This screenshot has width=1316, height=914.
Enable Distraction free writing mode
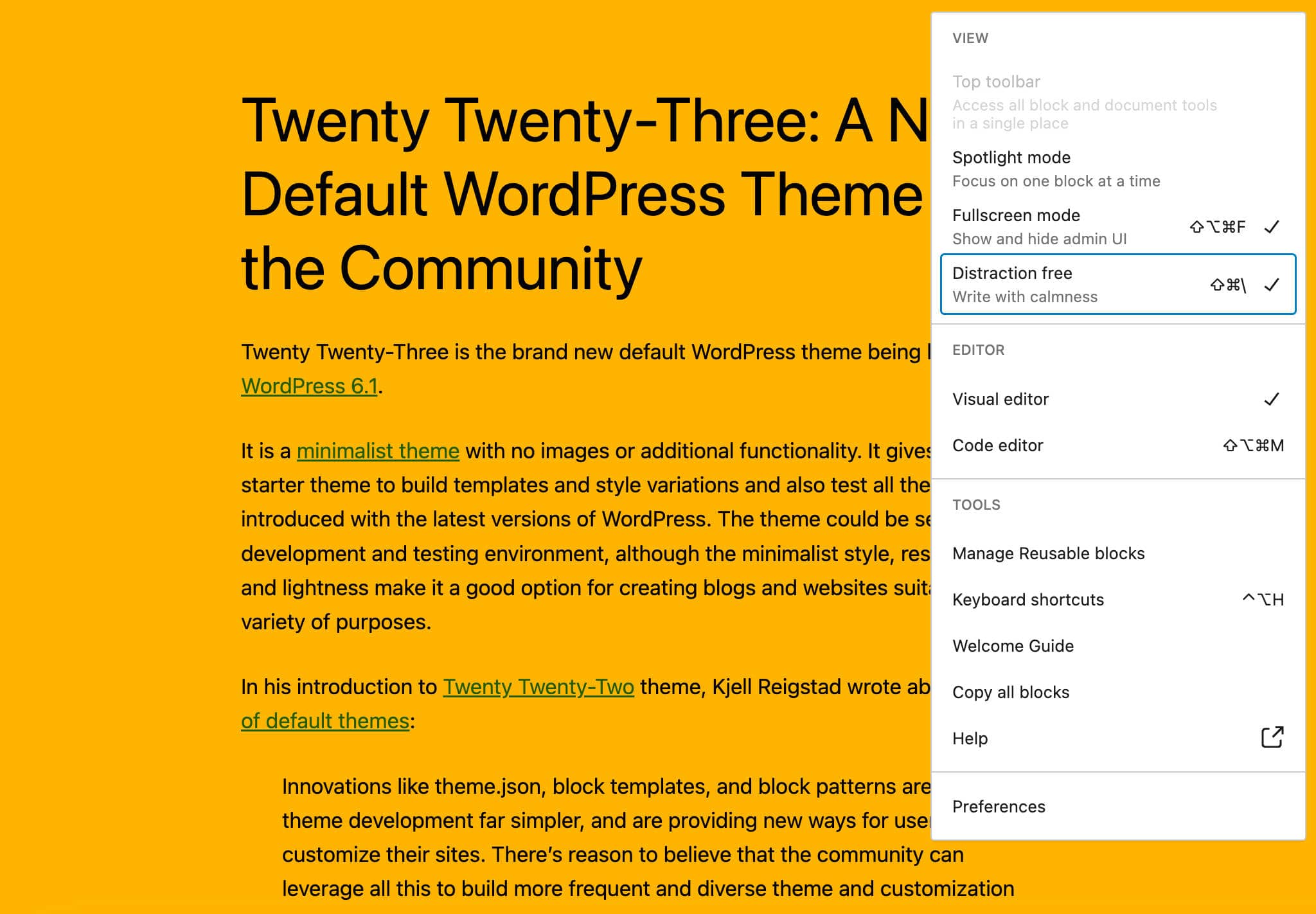tap(1113, 285)
